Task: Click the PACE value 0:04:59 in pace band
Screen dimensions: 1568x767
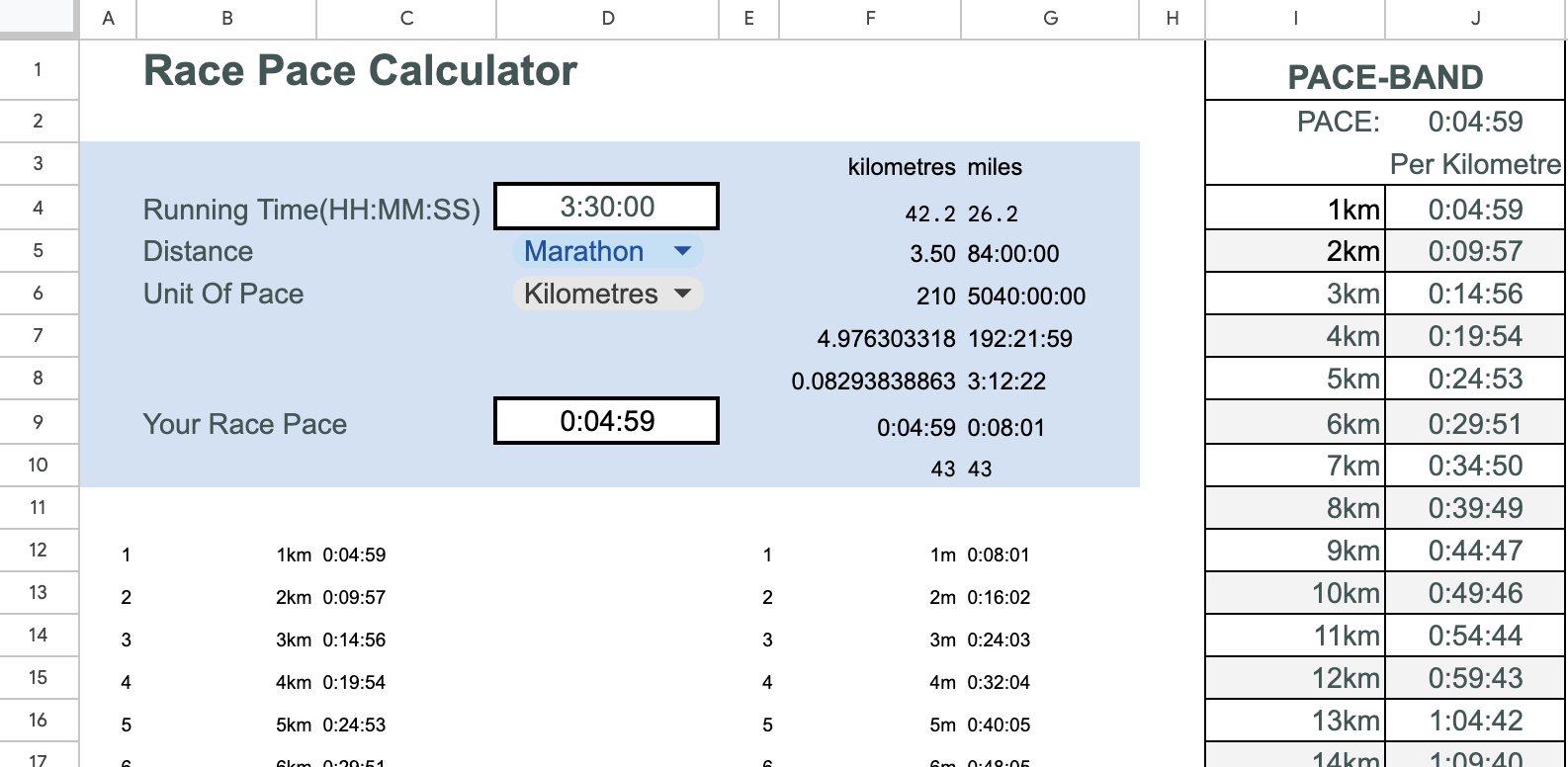Action: 1475,122
